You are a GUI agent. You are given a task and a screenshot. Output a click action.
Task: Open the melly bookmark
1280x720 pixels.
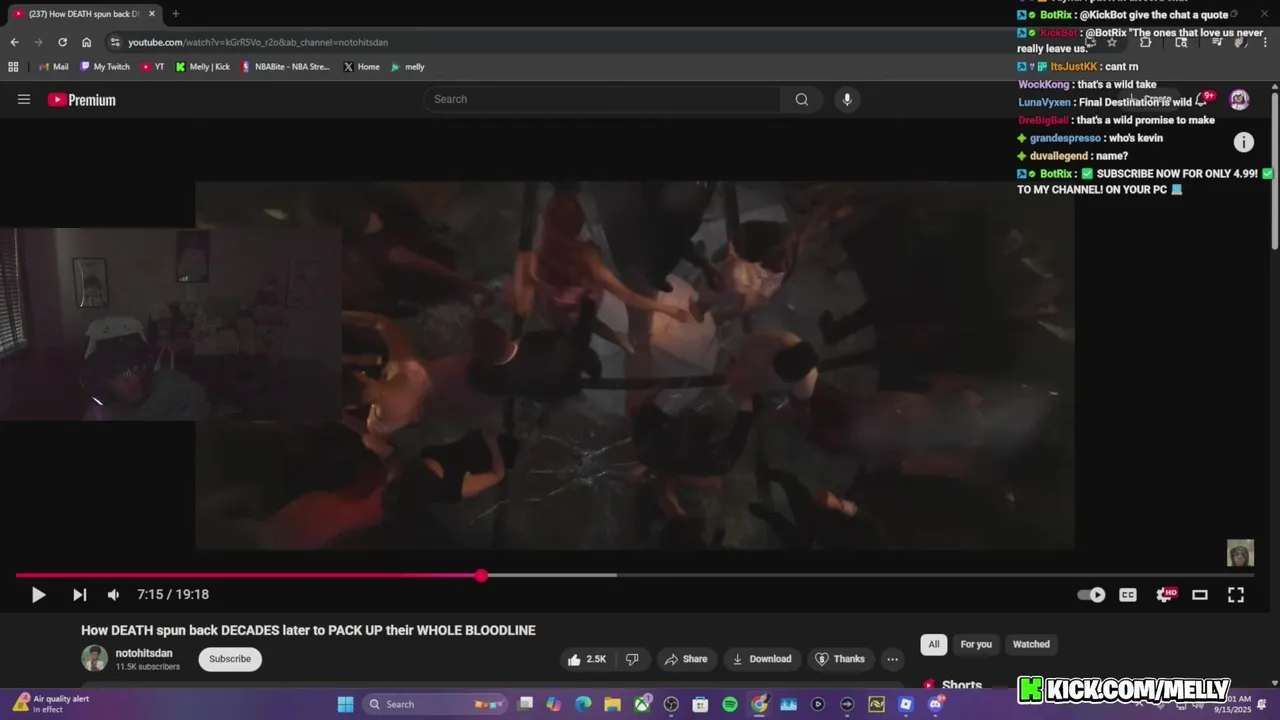(x=408, y=67)
